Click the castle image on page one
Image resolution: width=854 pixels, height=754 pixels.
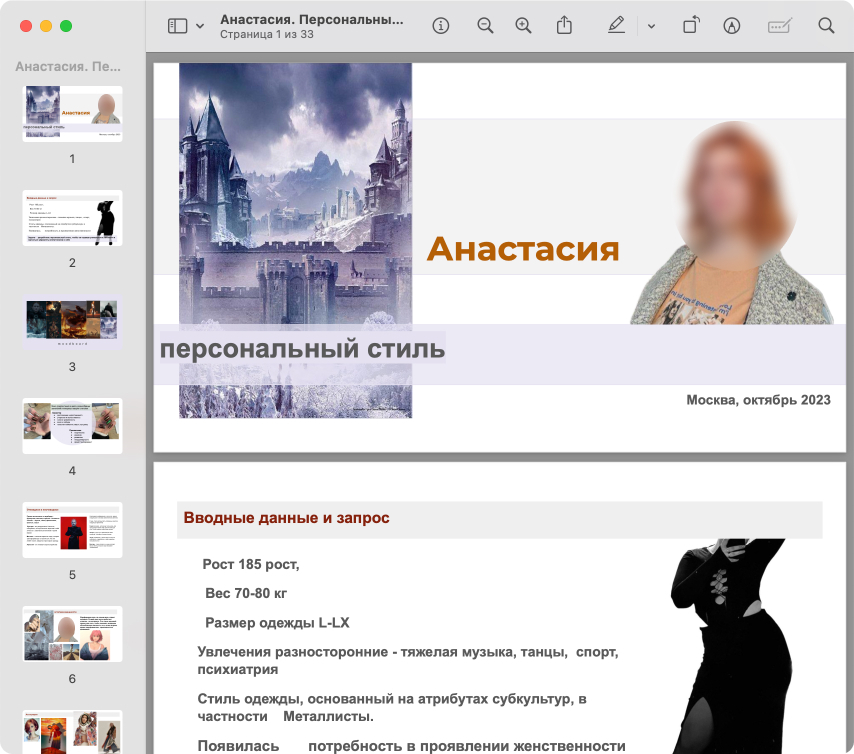[x=296, y=240]
